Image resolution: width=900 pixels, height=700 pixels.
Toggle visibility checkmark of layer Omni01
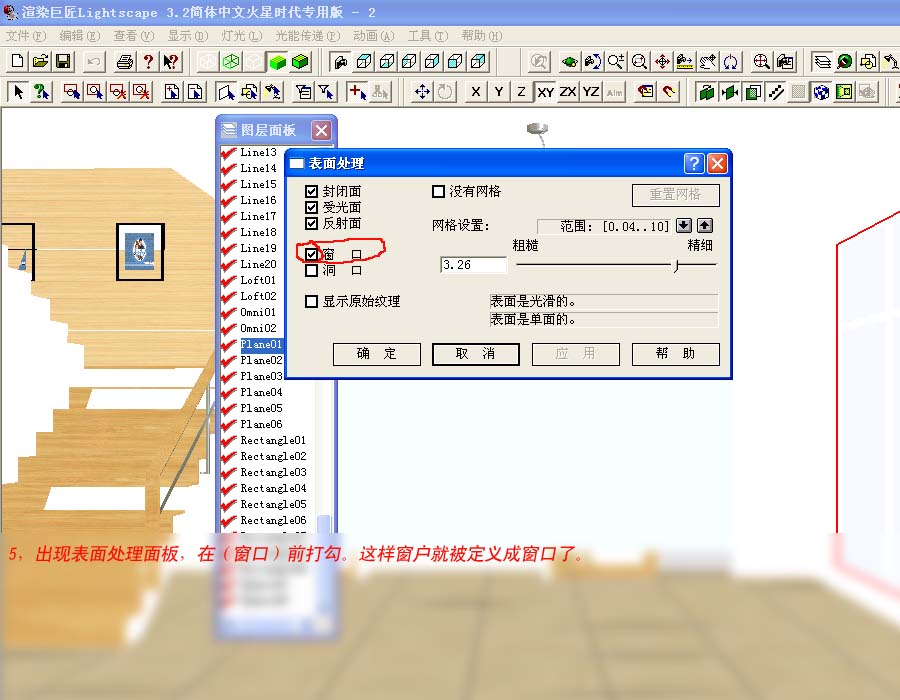pyautogui.click(x=228, y=312)
